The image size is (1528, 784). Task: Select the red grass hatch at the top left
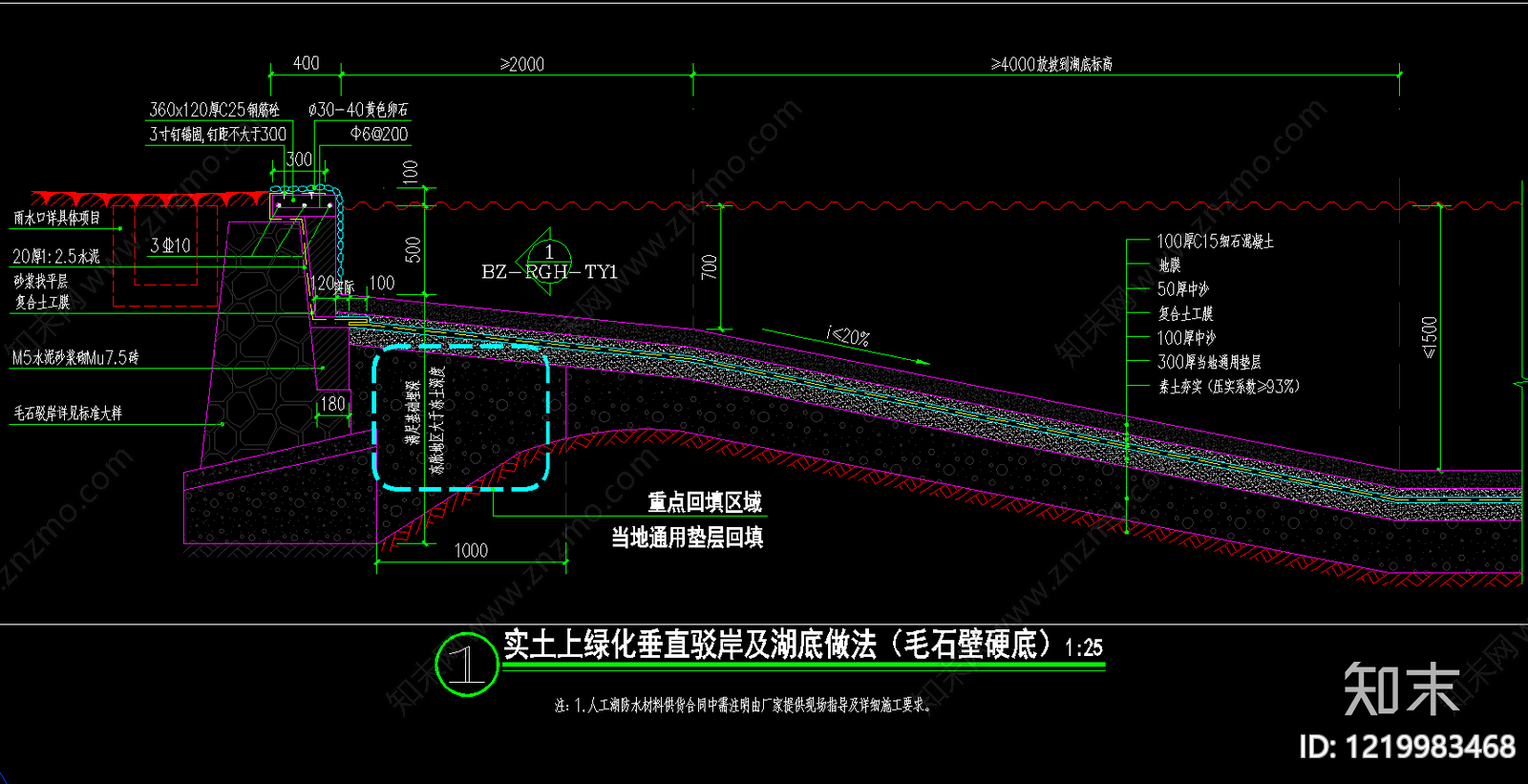click(x=150, y=198)
